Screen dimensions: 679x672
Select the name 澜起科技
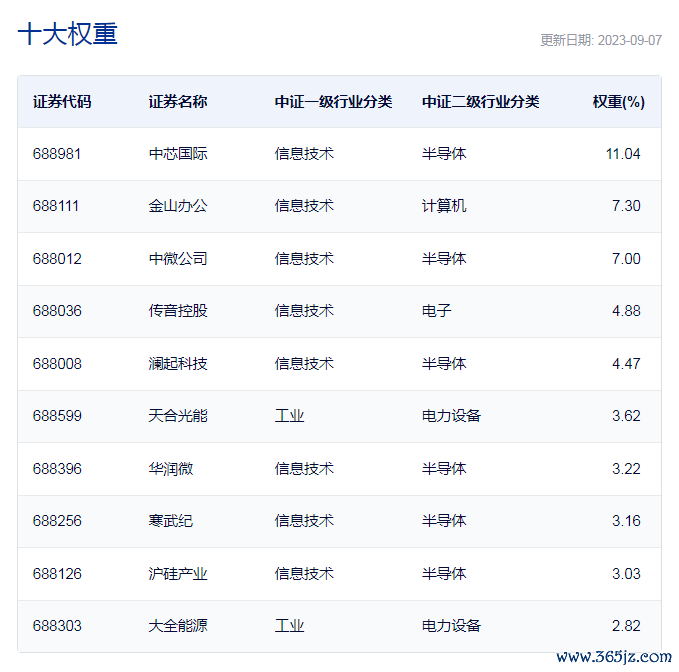click(x=178, y=364)
